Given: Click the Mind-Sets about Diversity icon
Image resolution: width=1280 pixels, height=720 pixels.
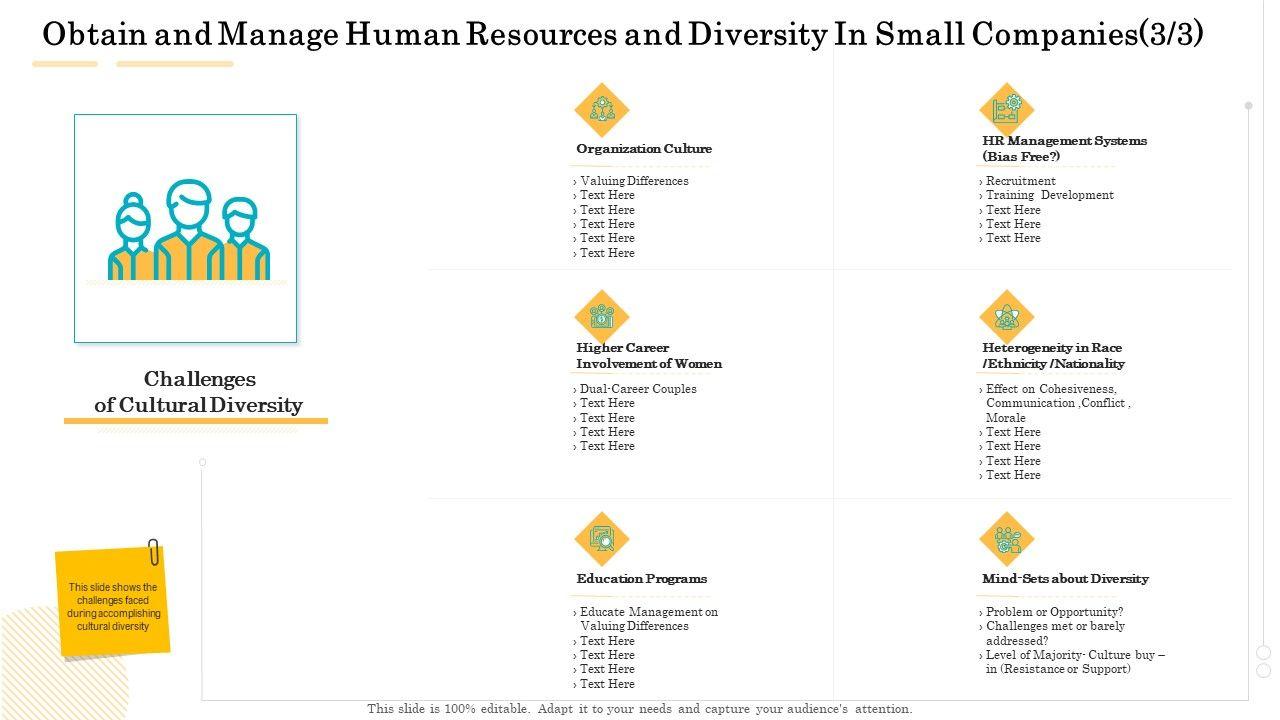Looking at the screenshot, I should click(1006, 539).
